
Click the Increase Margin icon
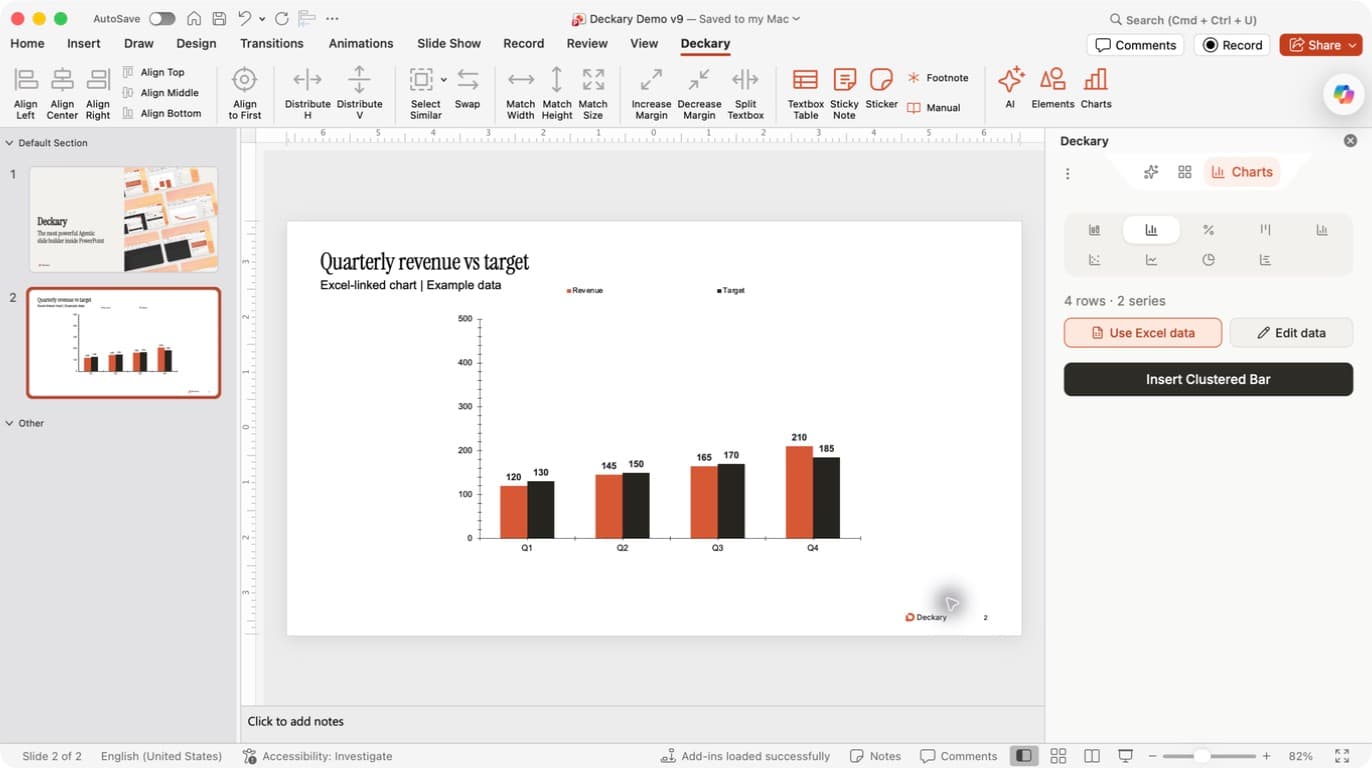(651, 80)
